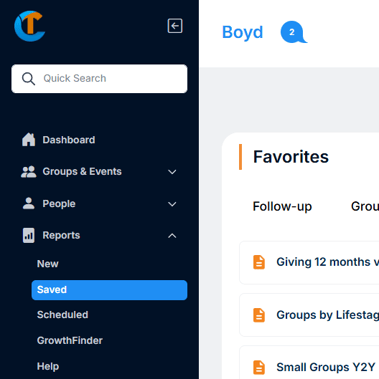Collapse the Reports menu chevron
This screenshot has width=379, height=379.
point(172,236)
